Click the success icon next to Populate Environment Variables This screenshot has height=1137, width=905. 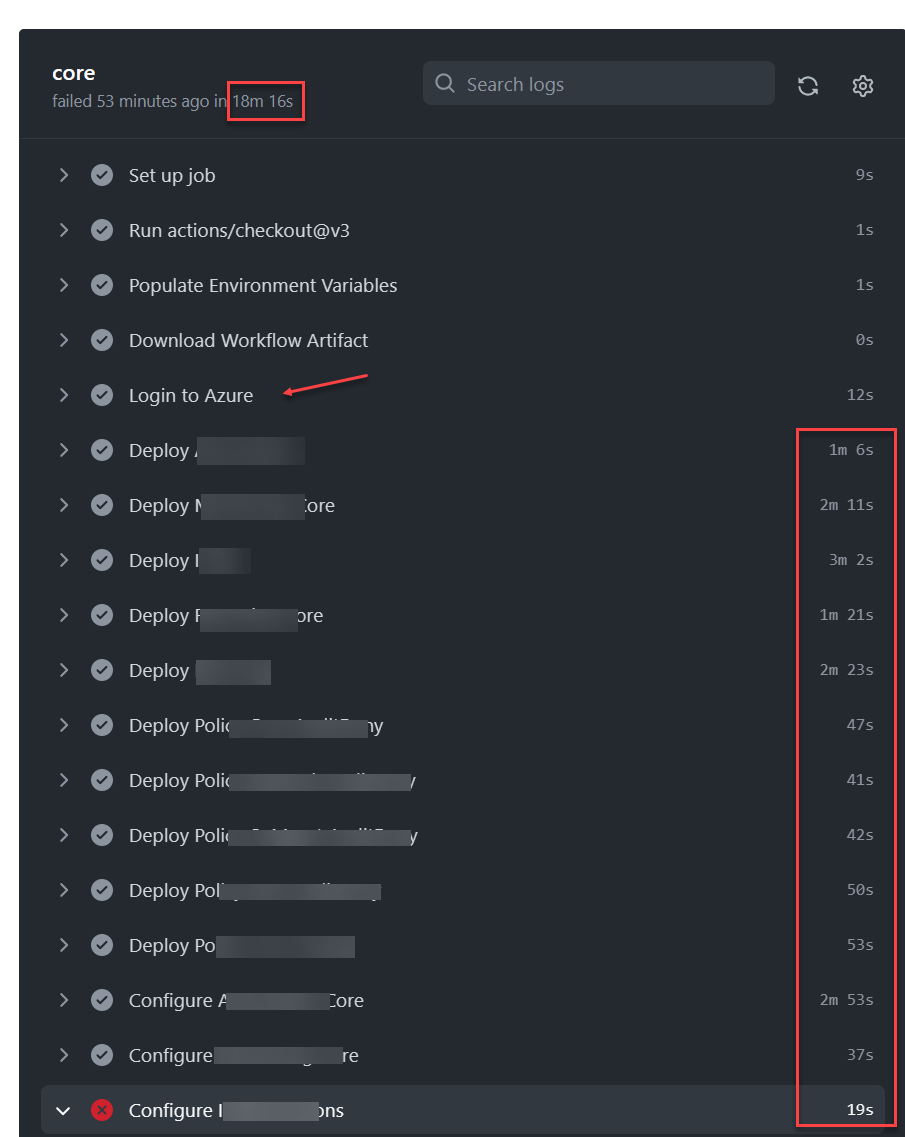101,284
